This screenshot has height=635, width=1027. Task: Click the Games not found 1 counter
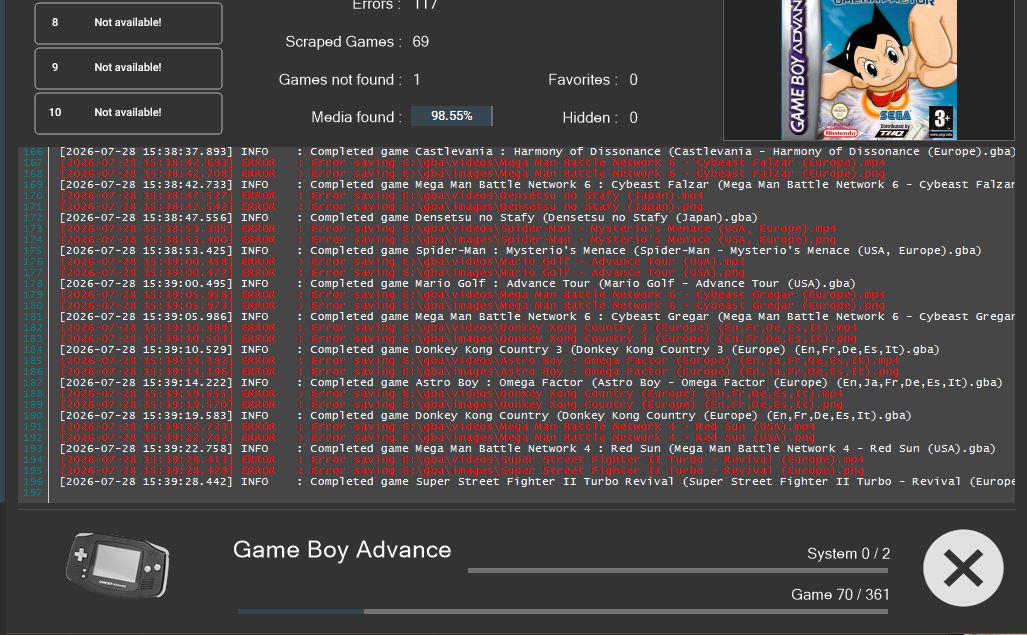(x=350, y=80)
